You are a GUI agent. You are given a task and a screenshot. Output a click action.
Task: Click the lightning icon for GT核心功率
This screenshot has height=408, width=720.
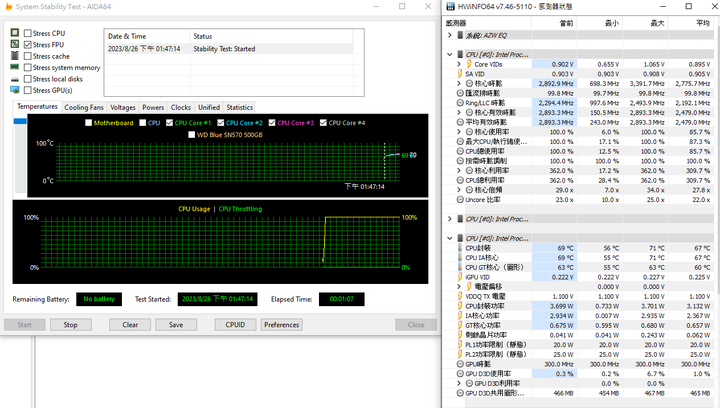pyautogui.click(x=460, y=324)
